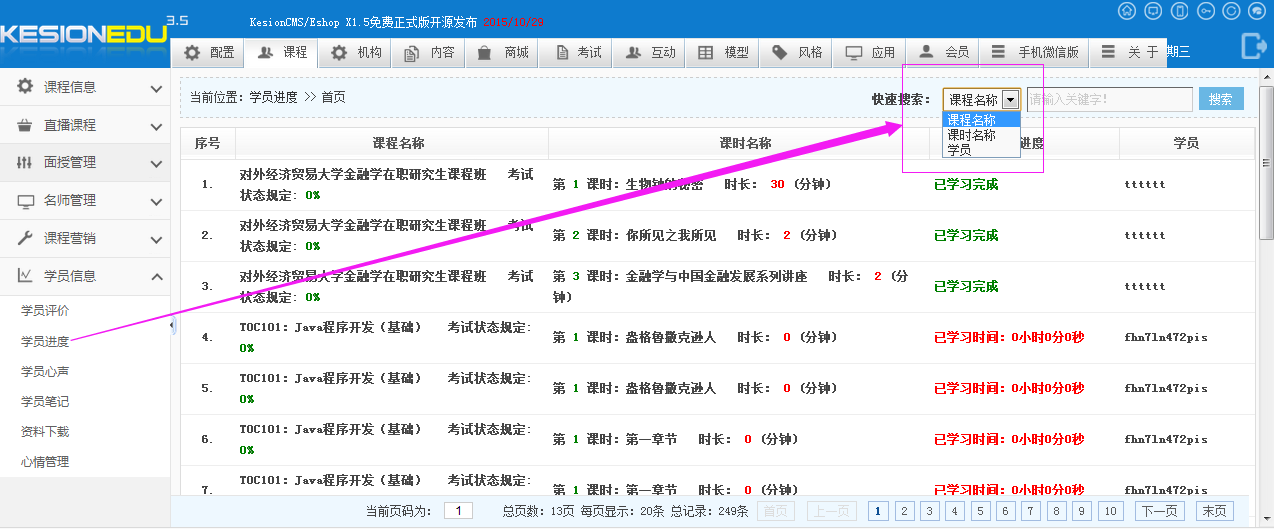The height and width of the screenshot is (529, 1274).
Task: Open the 课程名称 search type dropdown arrow
Action: (1010, 99)
